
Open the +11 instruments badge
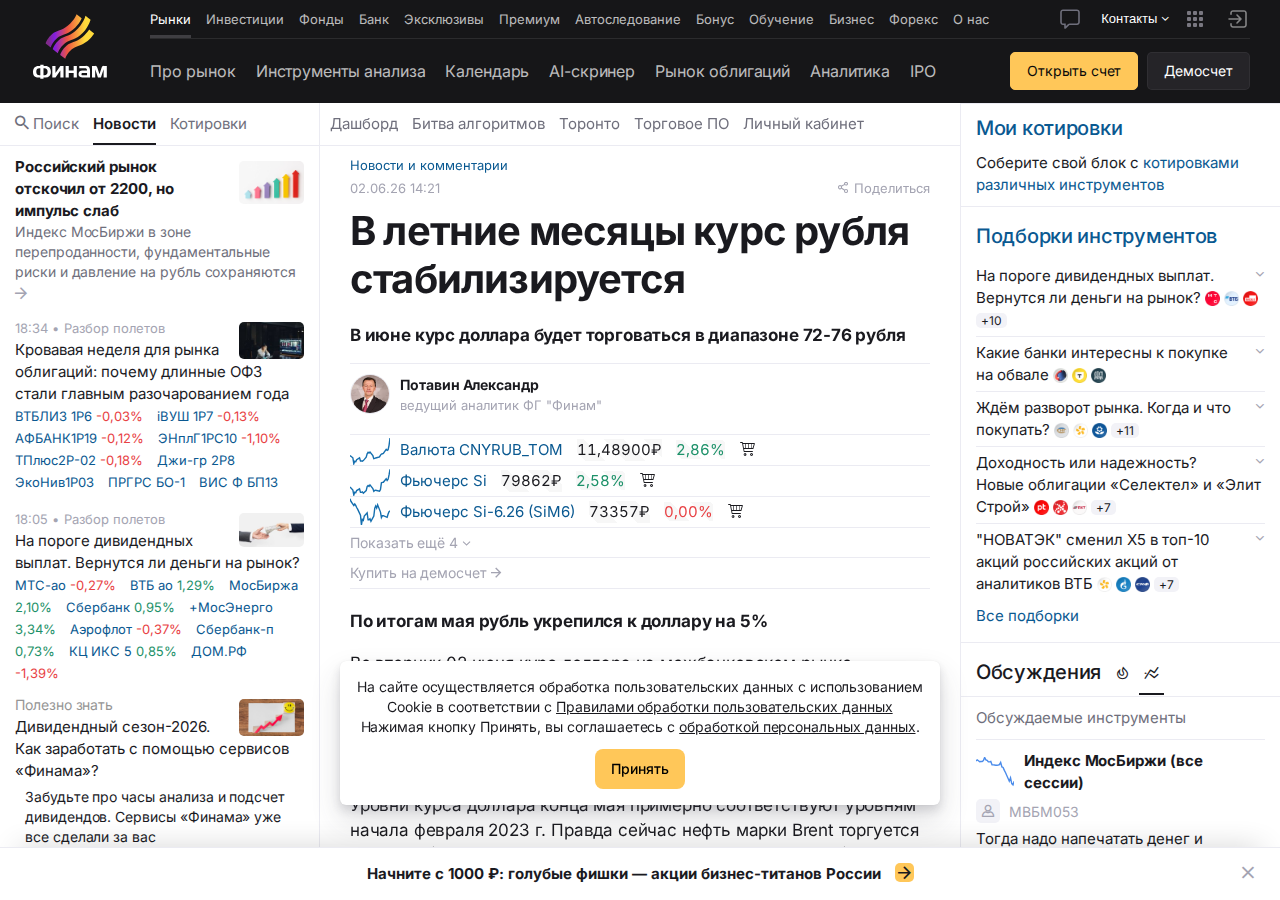(1125, 430)
